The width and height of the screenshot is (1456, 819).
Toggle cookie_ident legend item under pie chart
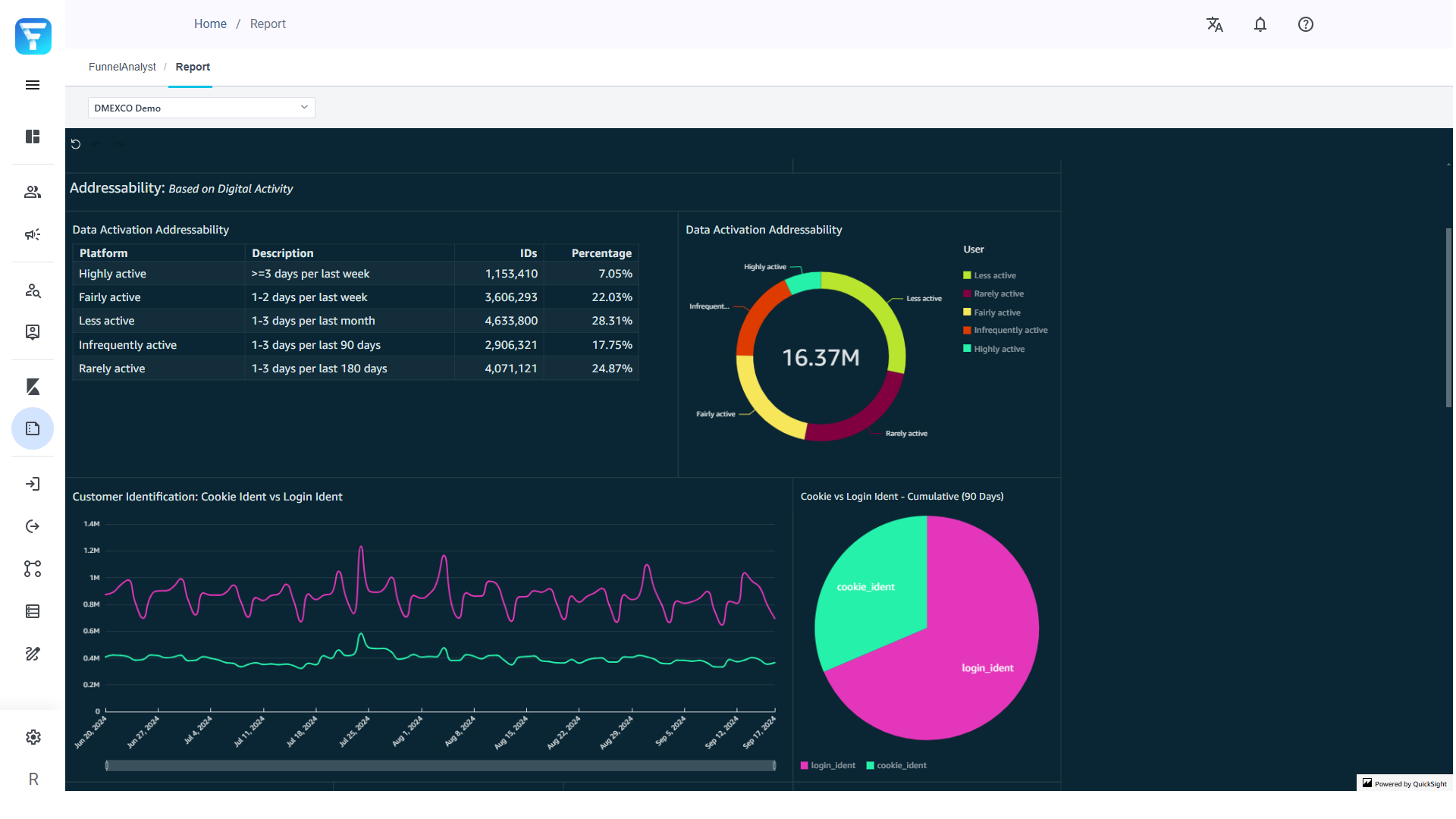pyautogui.click(x=901, y=766)
